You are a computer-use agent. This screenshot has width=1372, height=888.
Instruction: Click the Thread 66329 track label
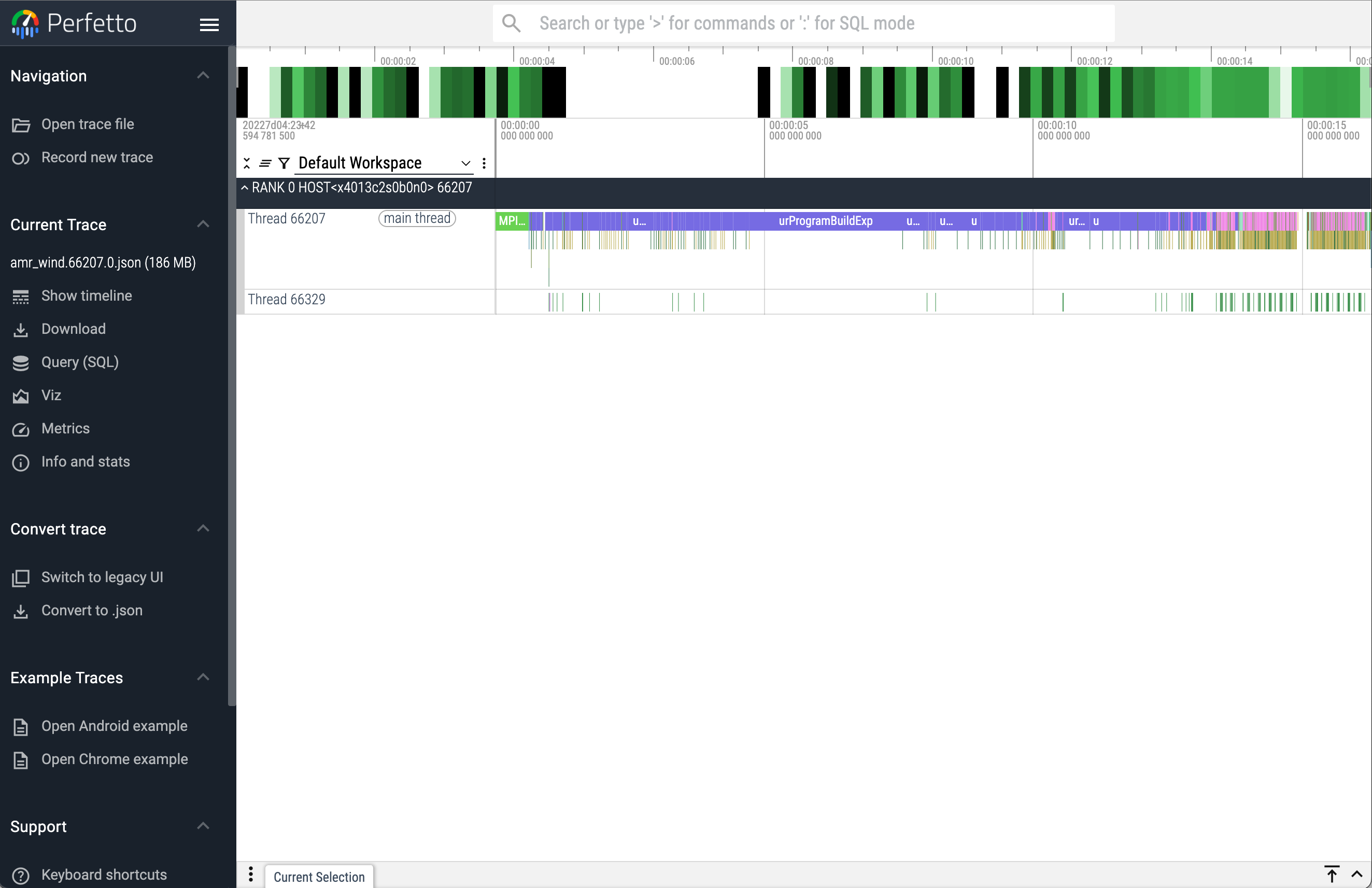point(287,300)
